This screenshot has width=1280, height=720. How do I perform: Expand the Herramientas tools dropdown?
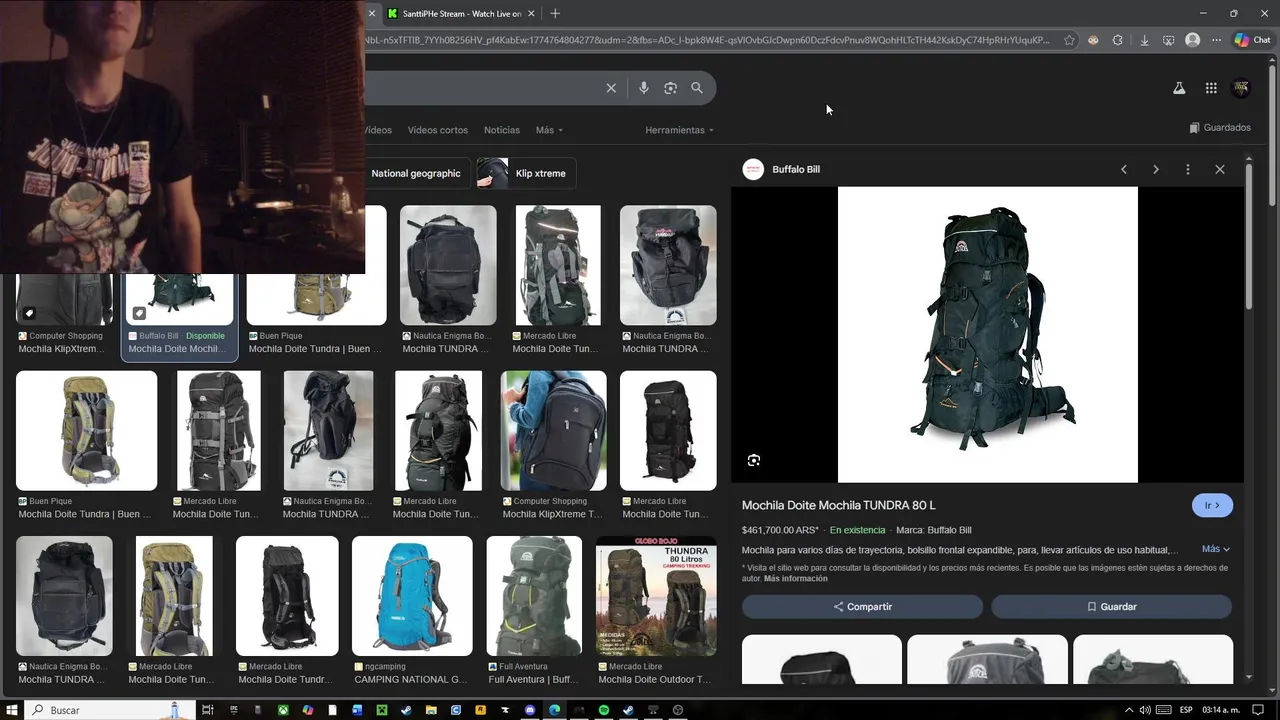pyautogui.click(x=680, y=130)
